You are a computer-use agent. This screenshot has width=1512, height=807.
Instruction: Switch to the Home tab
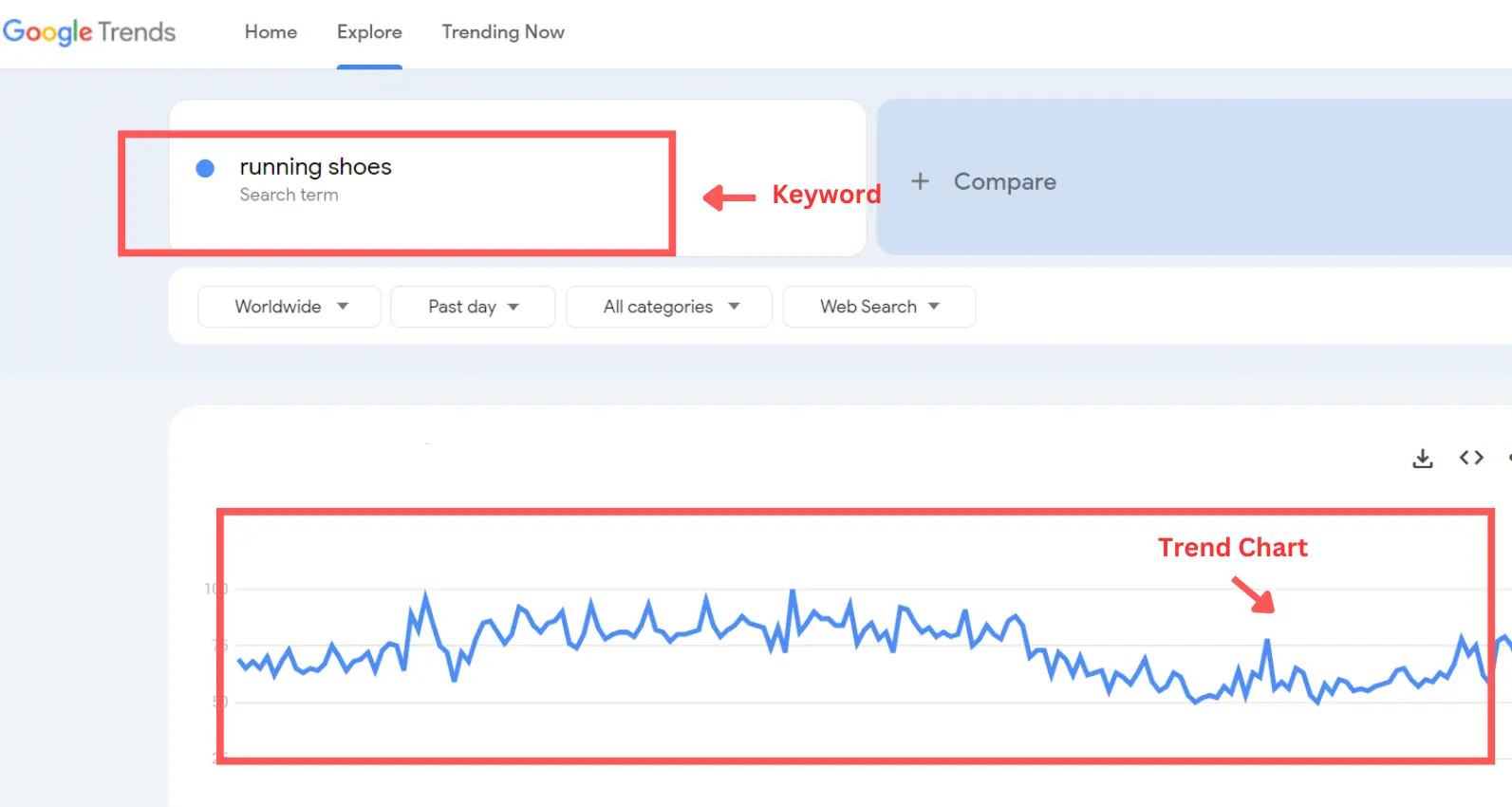(x=270, y=31)
